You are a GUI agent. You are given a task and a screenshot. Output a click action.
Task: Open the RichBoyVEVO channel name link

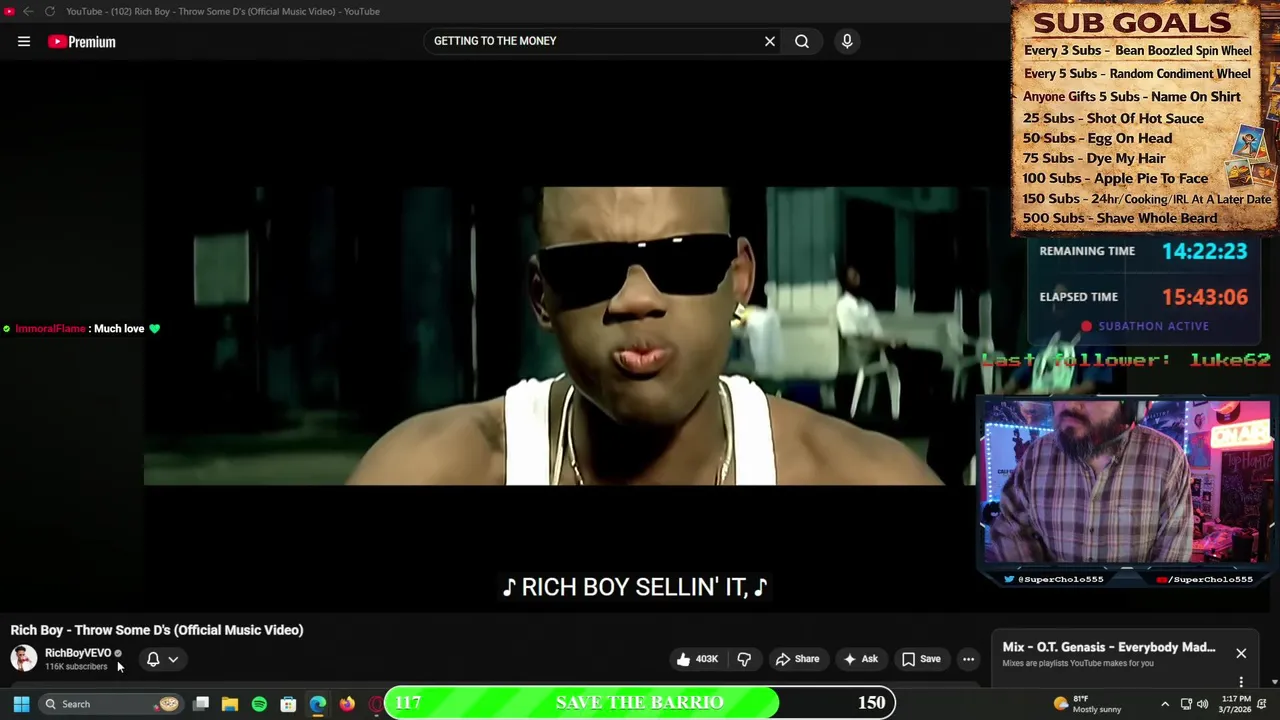coord(78,653)
